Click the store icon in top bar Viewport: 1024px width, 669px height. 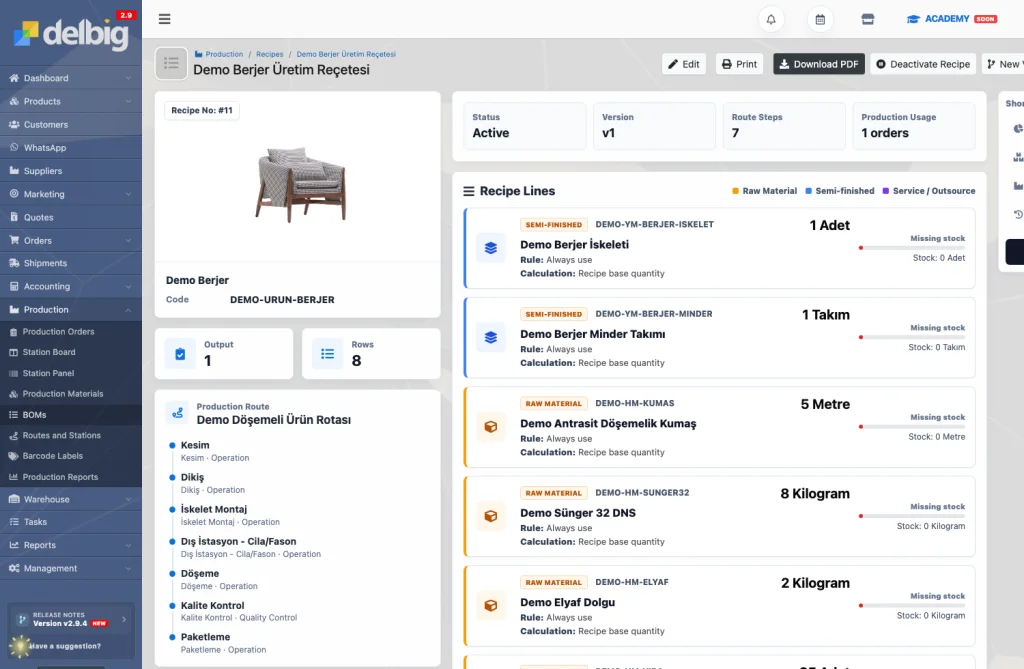tap(867, 20)
